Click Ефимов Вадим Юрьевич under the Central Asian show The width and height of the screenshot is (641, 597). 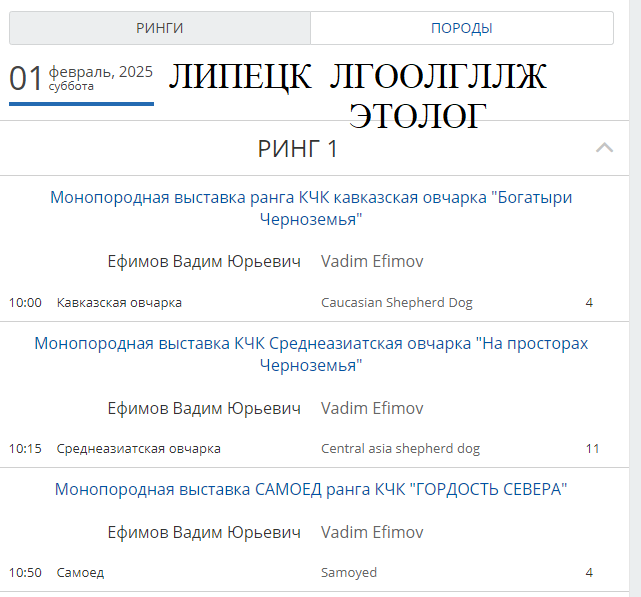tap(204, 408)
